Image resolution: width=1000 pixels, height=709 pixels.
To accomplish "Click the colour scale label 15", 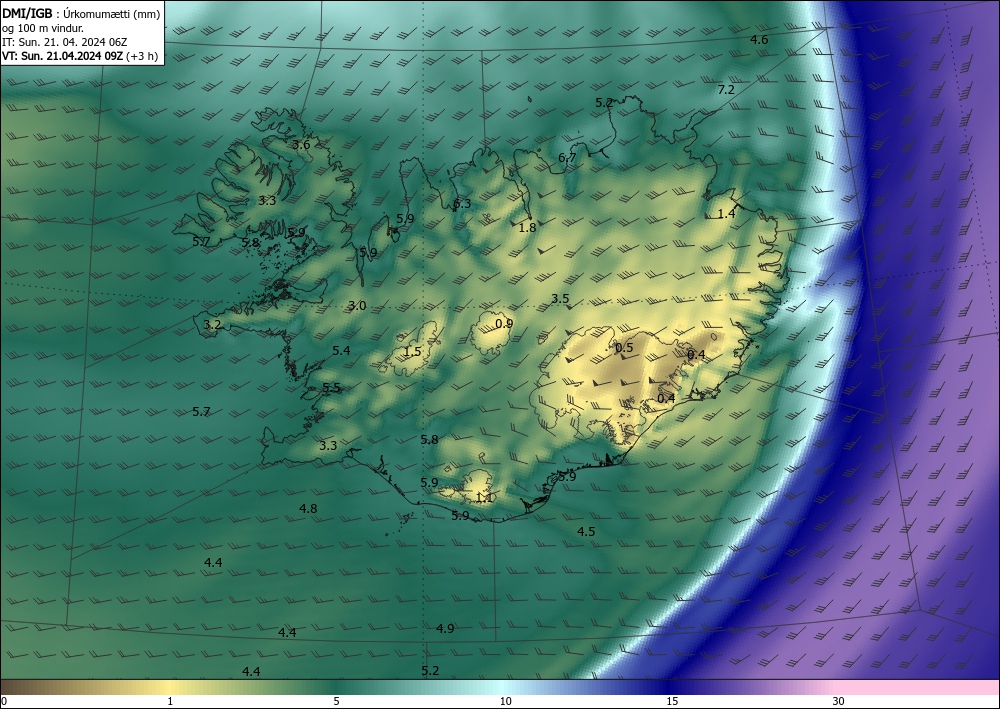I will pos(672,701).
